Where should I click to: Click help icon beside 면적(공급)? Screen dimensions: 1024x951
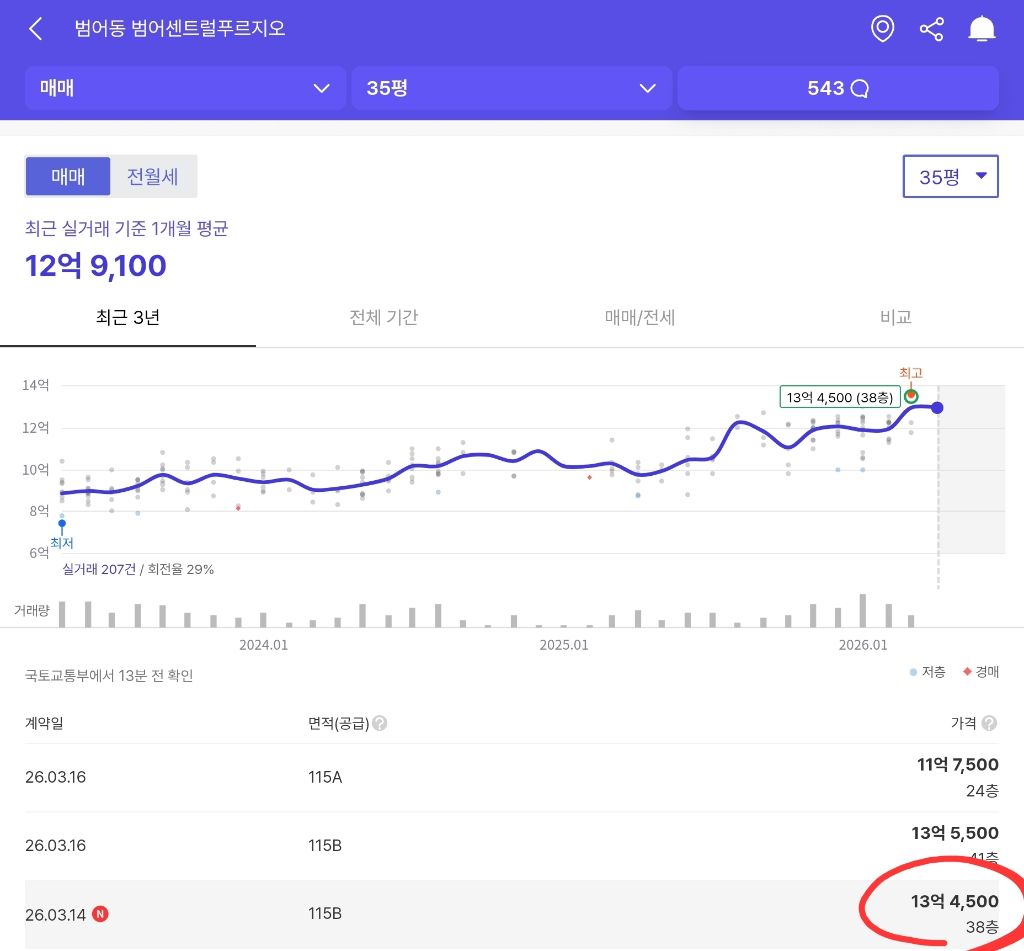(379, 723)
